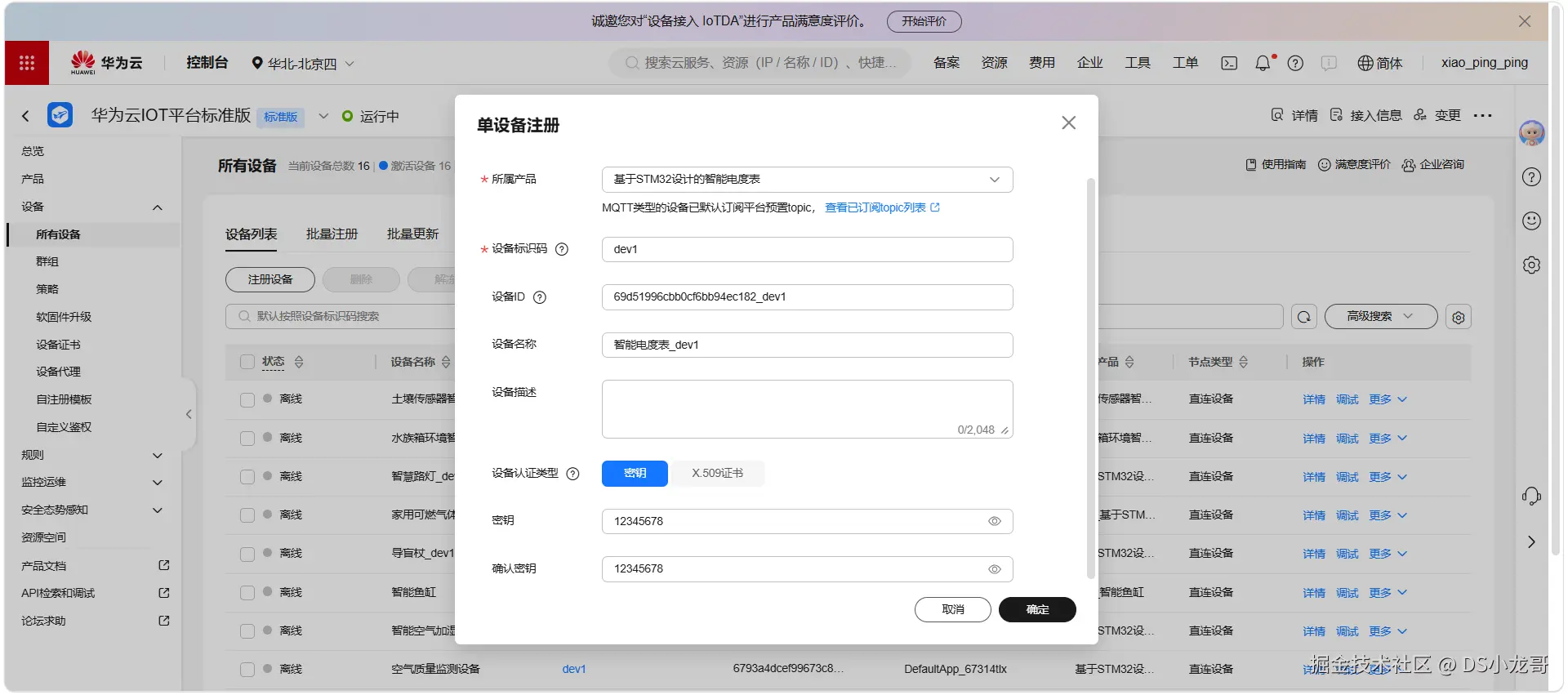Image resolution: width=1568 pixels, height=695 pixels.
Task: Click the 取消 button
Action: [952, 610]
